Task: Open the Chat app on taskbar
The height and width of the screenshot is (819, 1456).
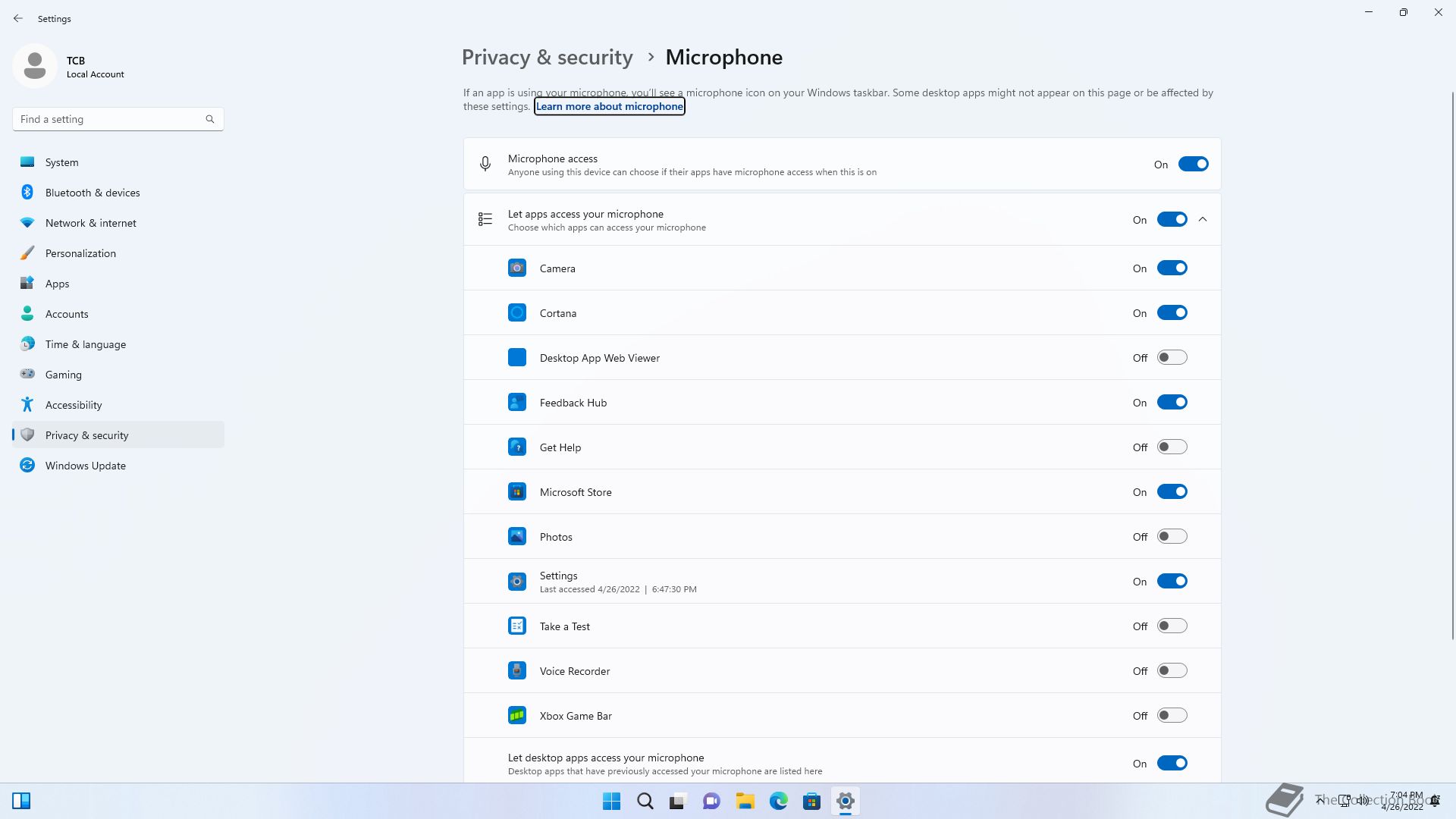Action: tap(711, 802)
